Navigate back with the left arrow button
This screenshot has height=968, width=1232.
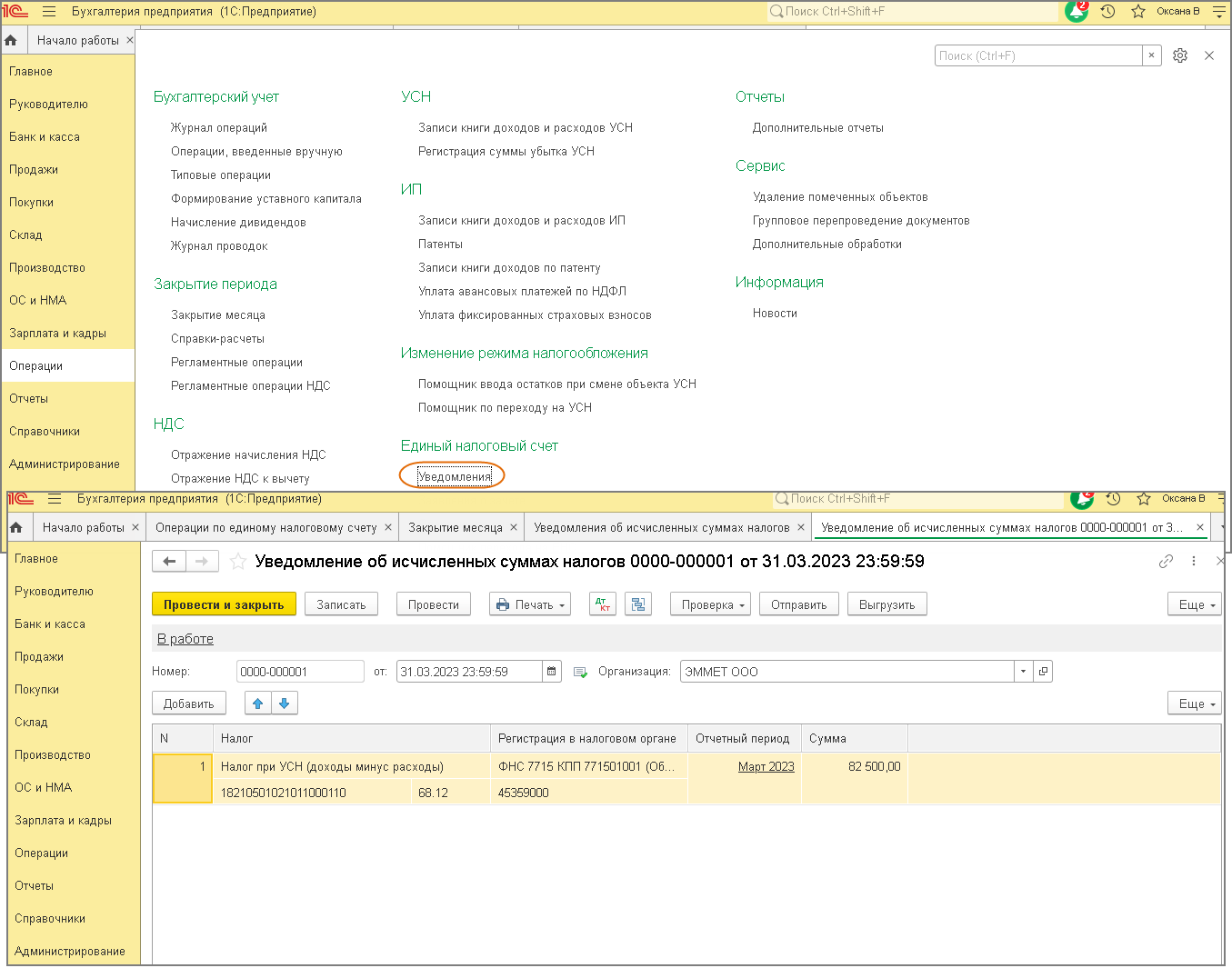point(169,562)
